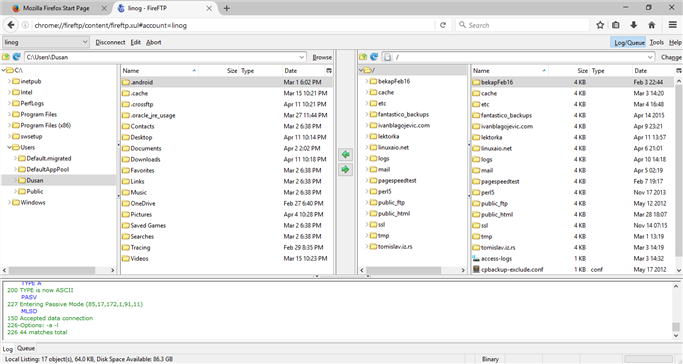The width and height of the screenshot is (683, 364).
Task: Click local up-directory folder icon
Action: click(6, 57)
